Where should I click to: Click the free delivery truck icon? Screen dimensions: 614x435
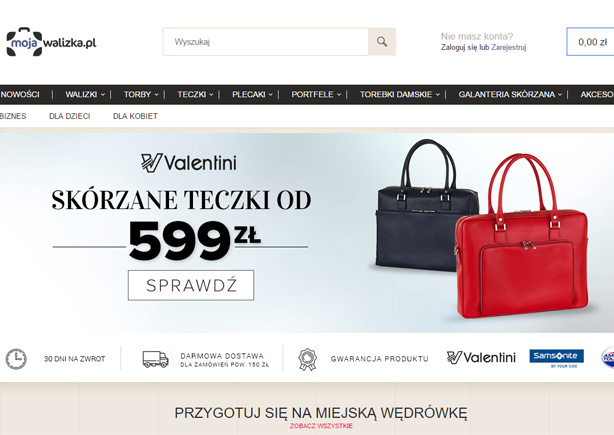point(155,359)
